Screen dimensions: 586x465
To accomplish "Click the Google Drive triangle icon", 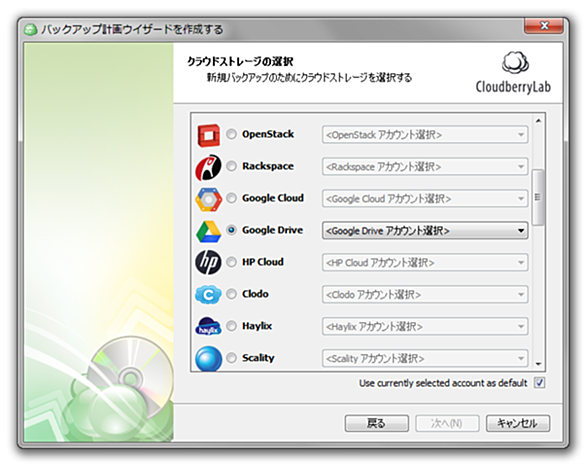I will pos(209,231).
